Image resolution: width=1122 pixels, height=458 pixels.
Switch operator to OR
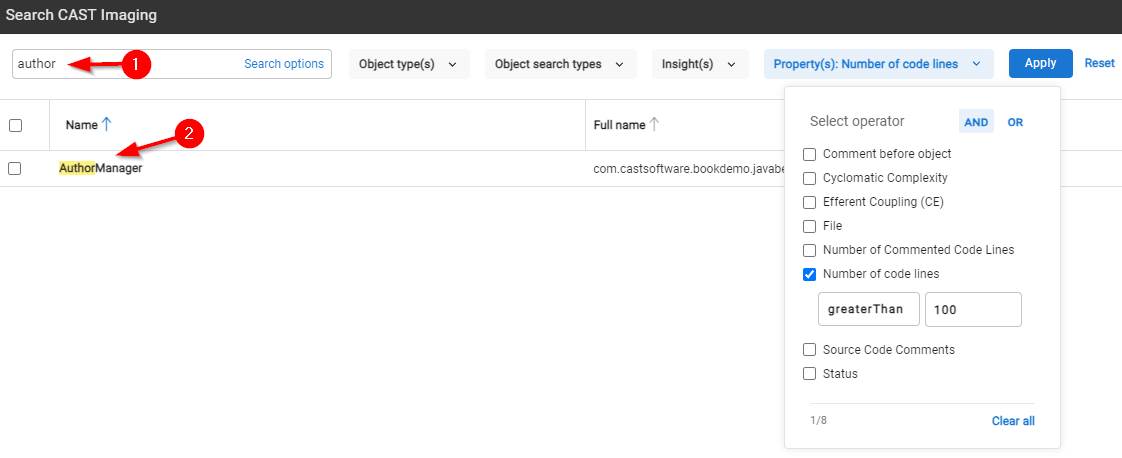pos(1015,122)
